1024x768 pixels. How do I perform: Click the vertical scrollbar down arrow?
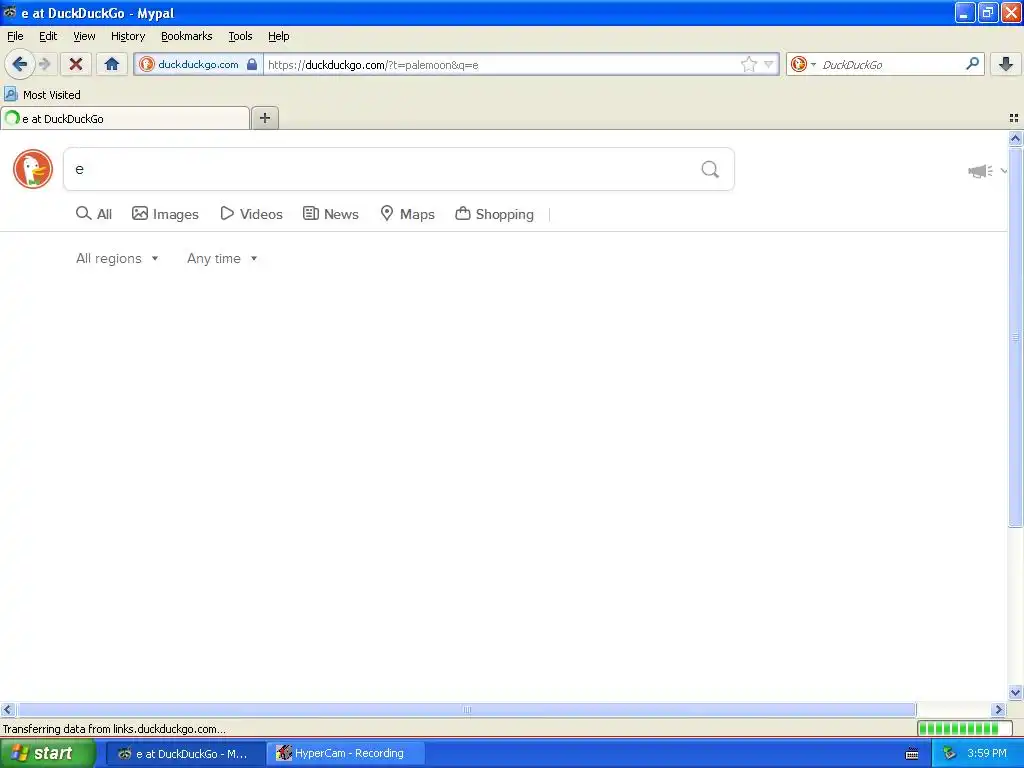pyautogui.click(x=1015, y=692)
